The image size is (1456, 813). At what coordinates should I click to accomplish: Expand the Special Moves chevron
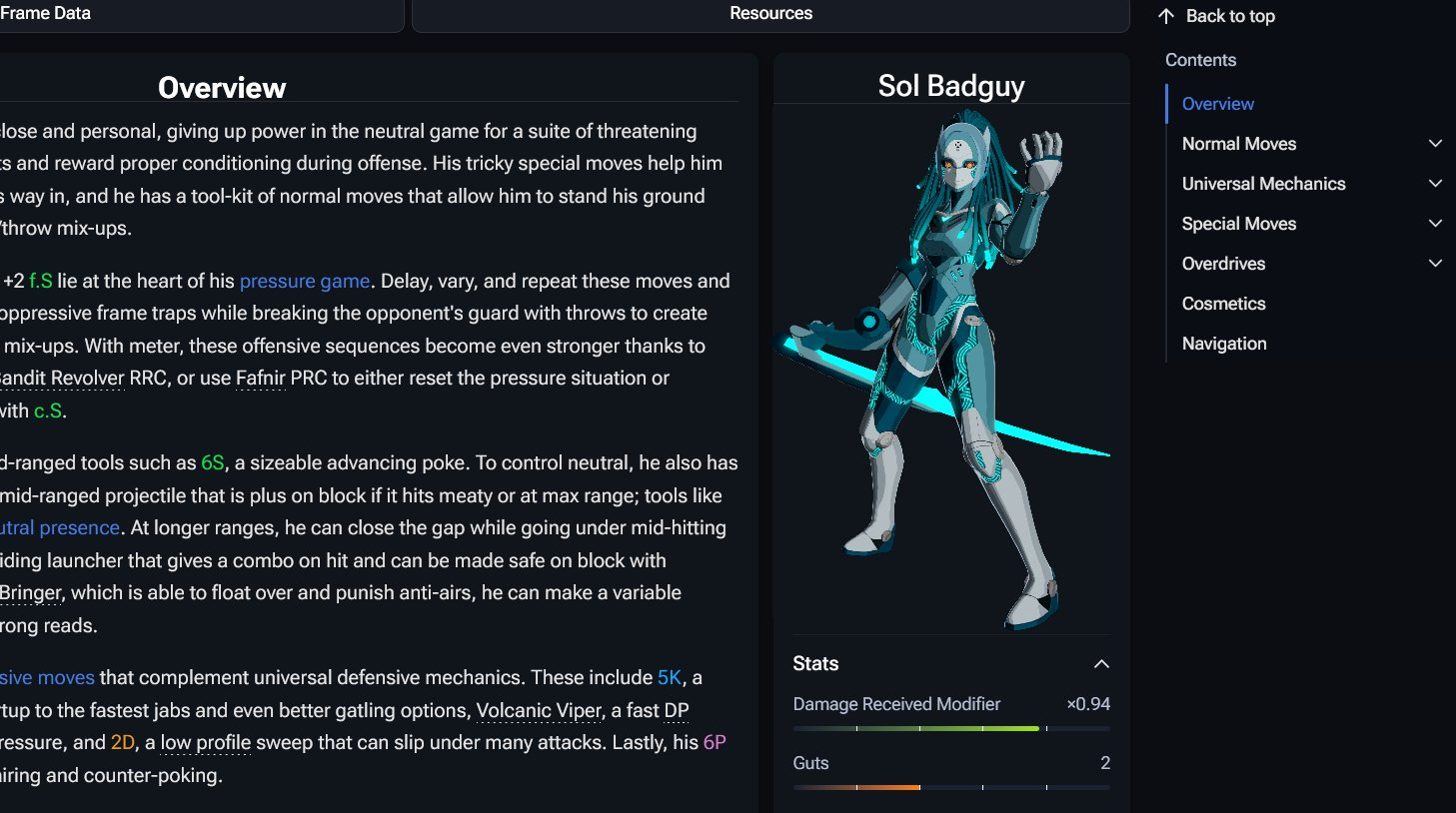(x=1435, y=224)
